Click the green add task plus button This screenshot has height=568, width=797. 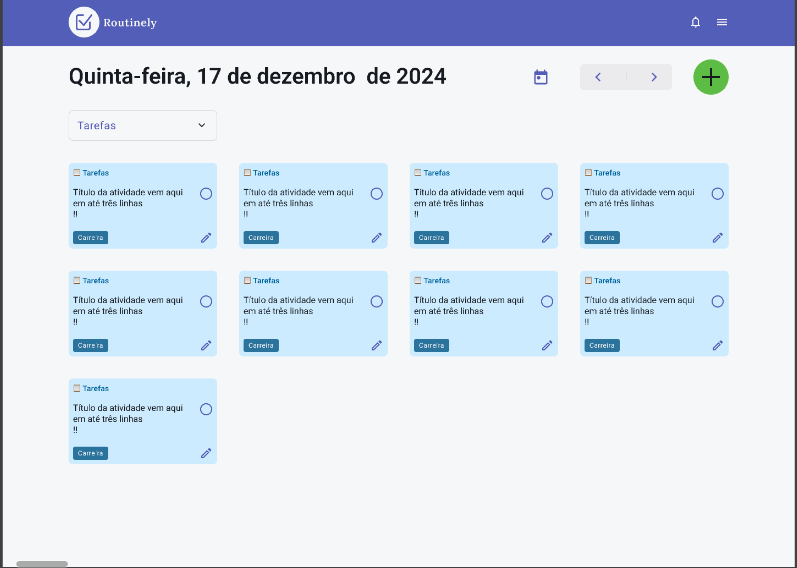tap(711, 77)
